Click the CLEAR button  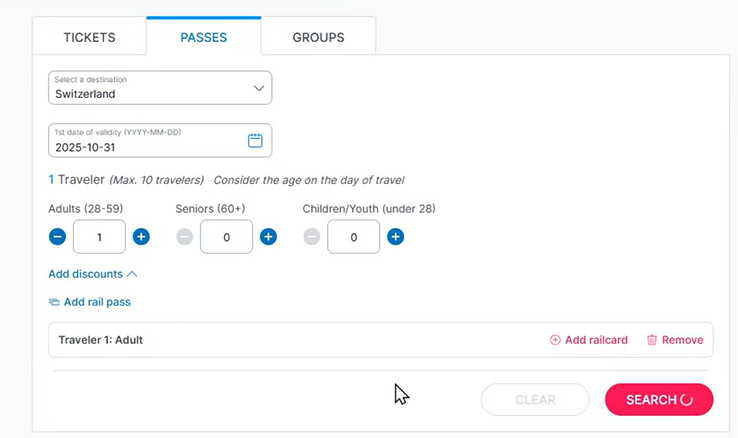pyautogui.click(x=535, y=399)
